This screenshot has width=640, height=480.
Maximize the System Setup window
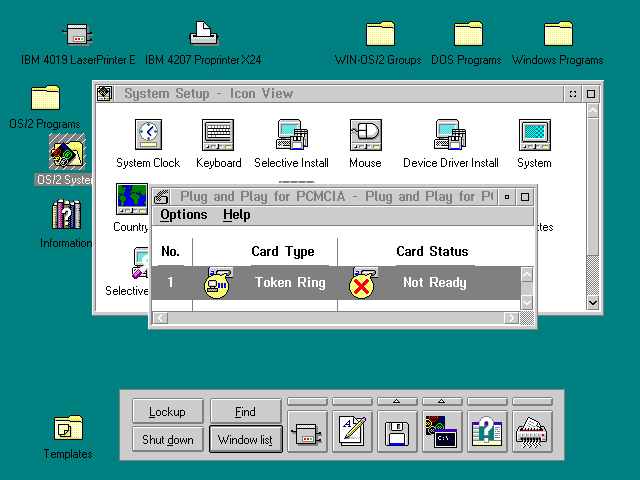click(x=591, y=94)
